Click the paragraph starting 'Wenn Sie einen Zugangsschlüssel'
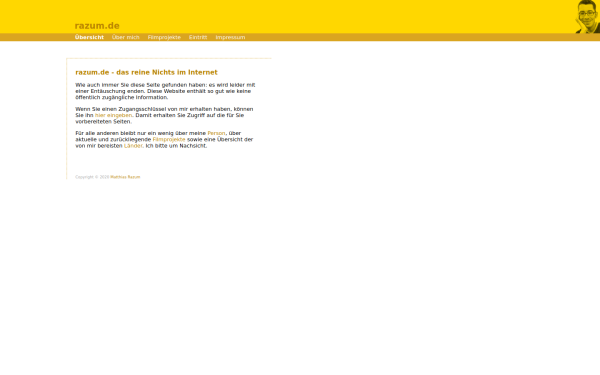This screenshot has height=375, width=600. [x=164, y=115]
